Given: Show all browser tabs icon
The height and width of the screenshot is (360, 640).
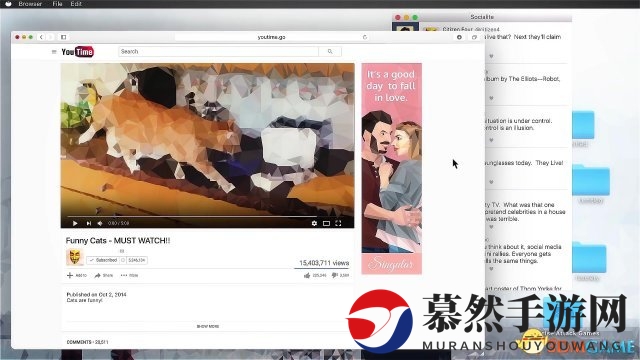Looking at the screenshot, I should pyautogui.click(x=474, y=37).
